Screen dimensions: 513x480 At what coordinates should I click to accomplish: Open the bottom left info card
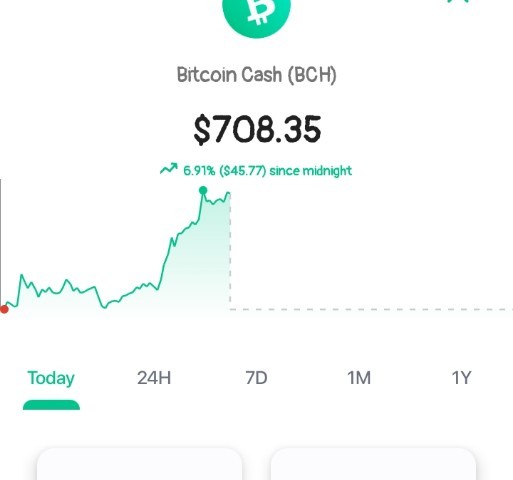(x=139, y=464)
